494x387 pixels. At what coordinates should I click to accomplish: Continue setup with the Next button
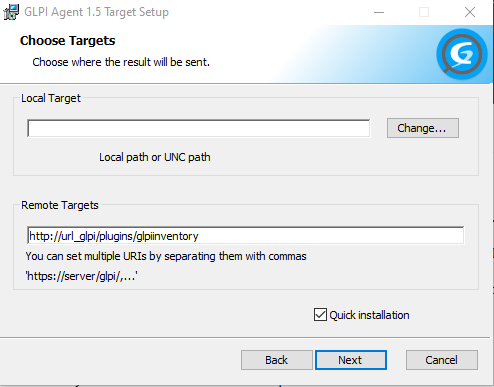351,360
